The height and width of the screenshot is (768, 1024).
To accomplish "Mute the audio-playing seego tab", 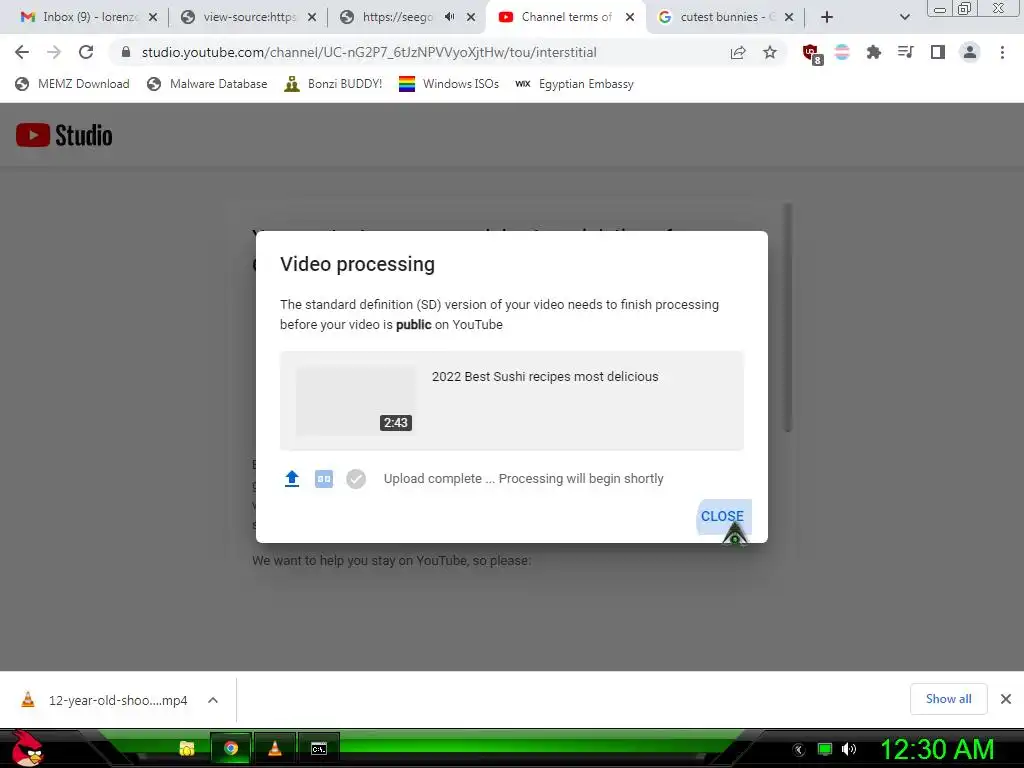I will pos(449,17).
